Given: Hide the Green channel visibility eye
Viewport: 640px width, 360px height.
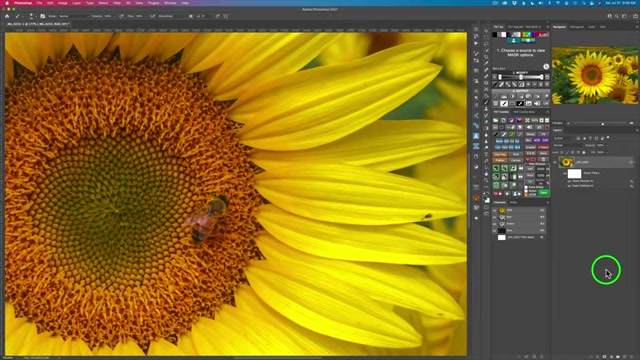Looking at the screenshot, I should [495, 224].
